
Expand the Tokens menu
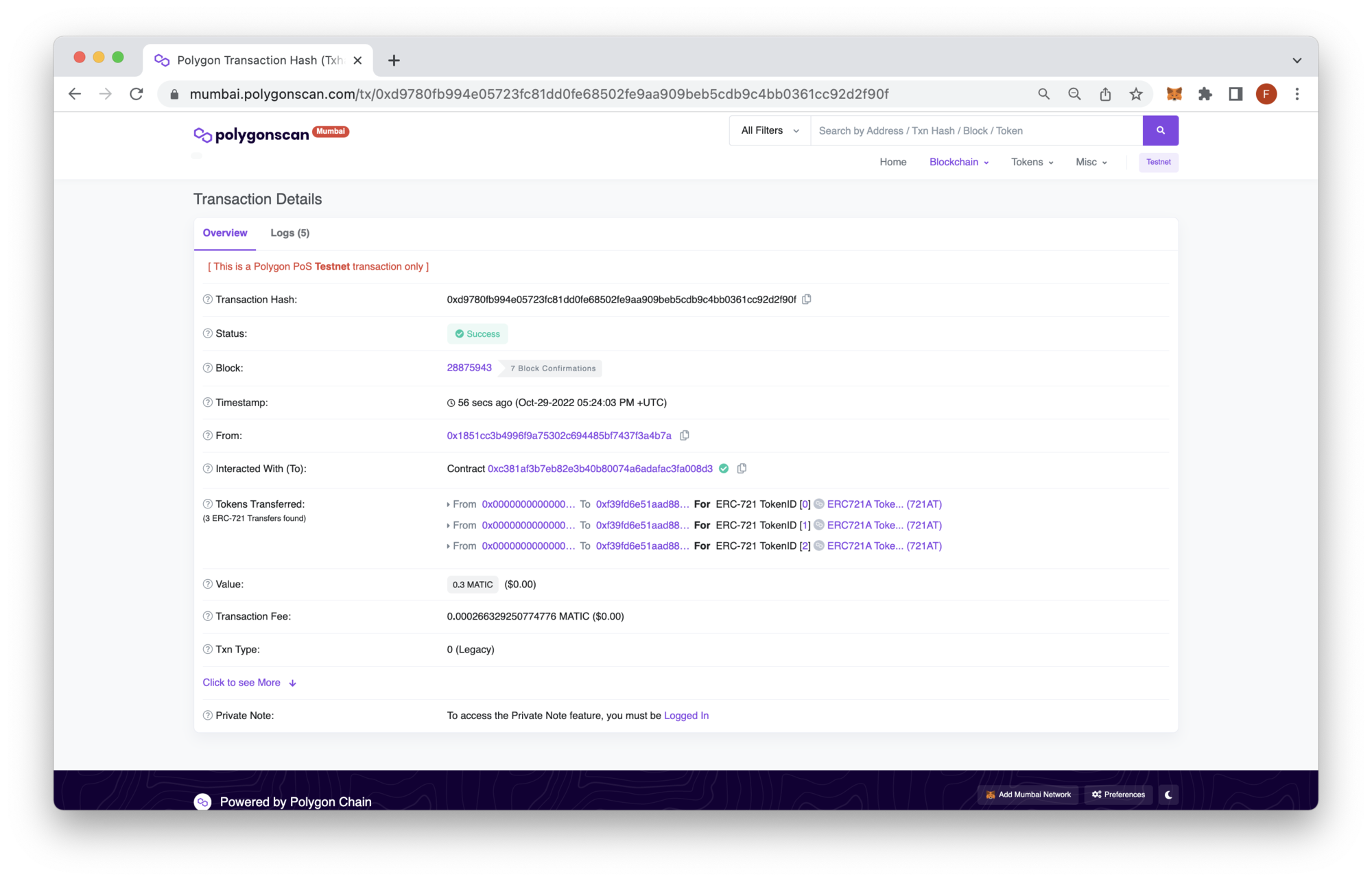point(1031,162)
